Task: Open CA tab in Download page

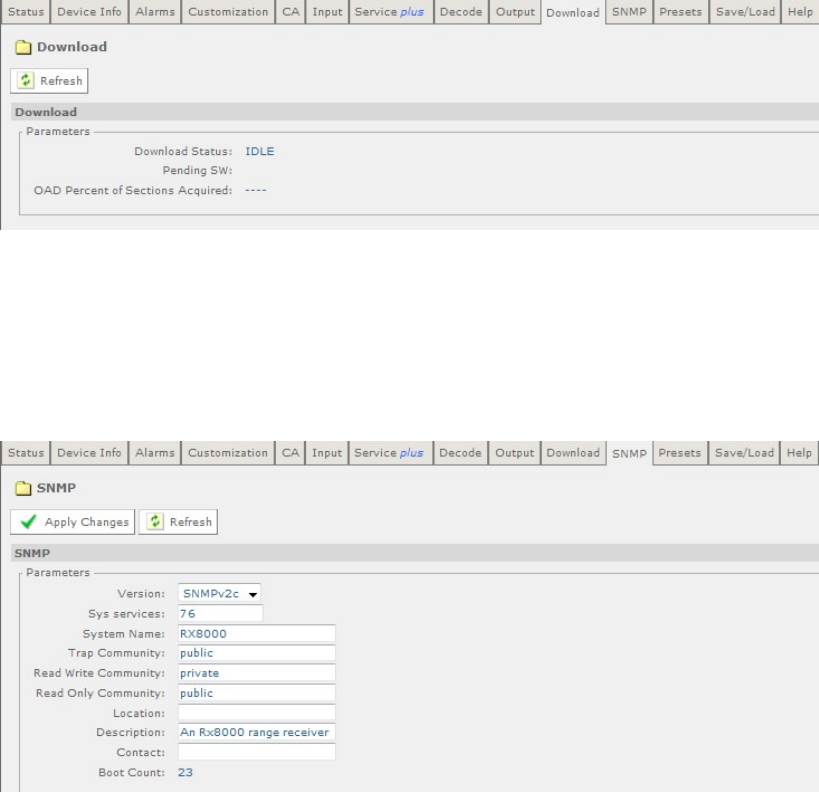Action: coord(291,11)
